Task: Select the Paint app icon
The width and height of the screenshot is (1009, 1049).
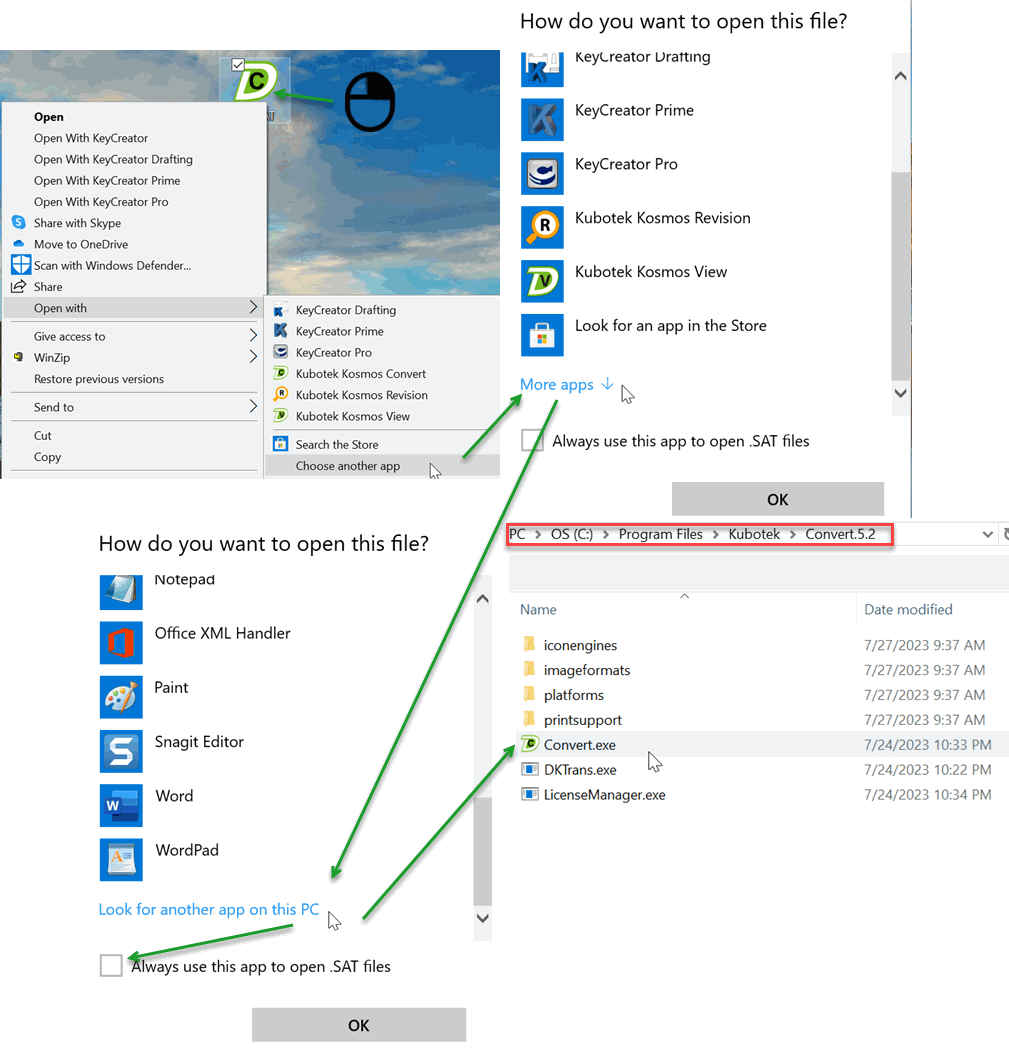Action: (121, 697)
